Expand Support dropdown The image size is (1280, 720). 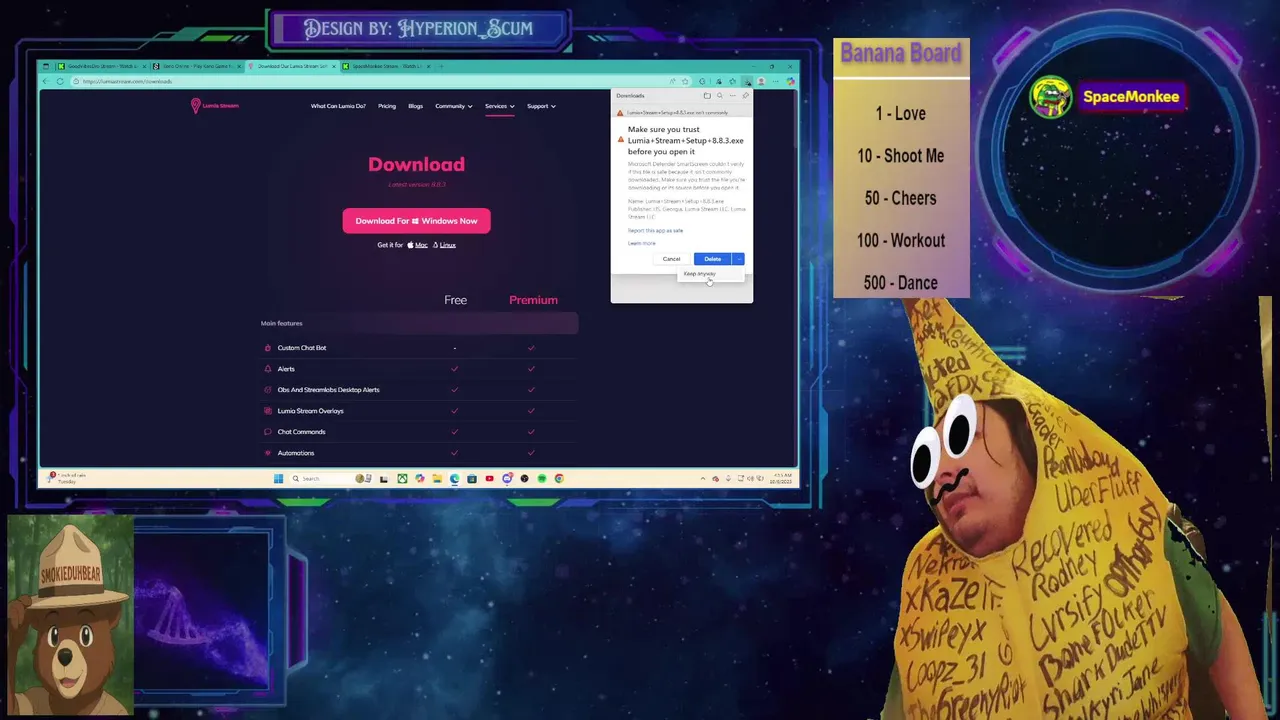coord(541,106)
